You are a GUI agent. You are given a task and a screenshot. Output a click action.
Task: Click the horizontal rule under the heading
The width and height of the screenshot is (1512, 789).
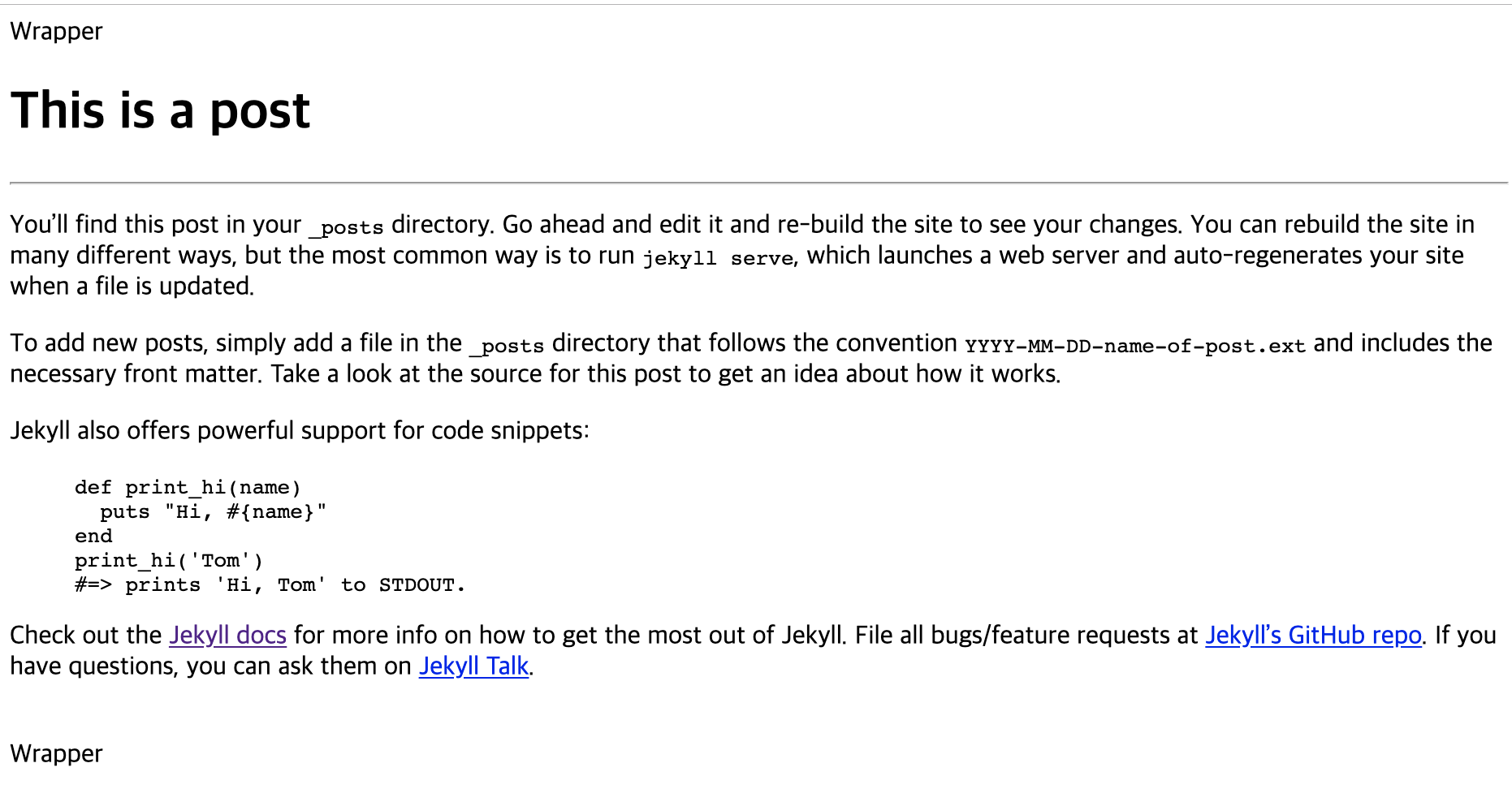click(758, 183)
